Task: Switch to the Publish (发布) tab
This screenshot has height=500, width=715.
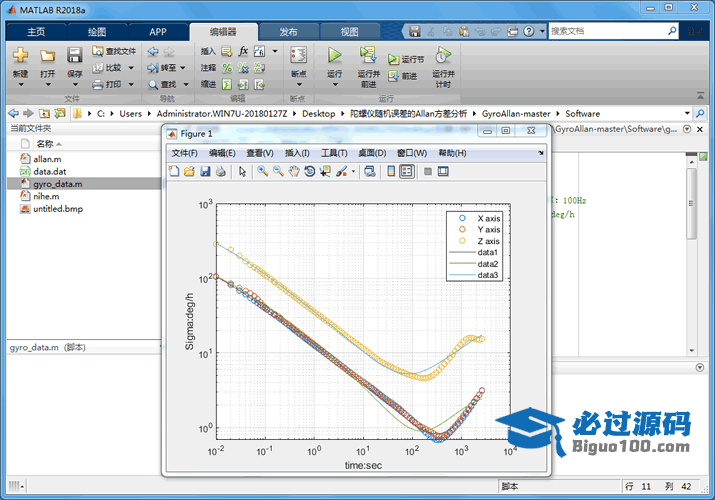Action: [x=288, y=31]
